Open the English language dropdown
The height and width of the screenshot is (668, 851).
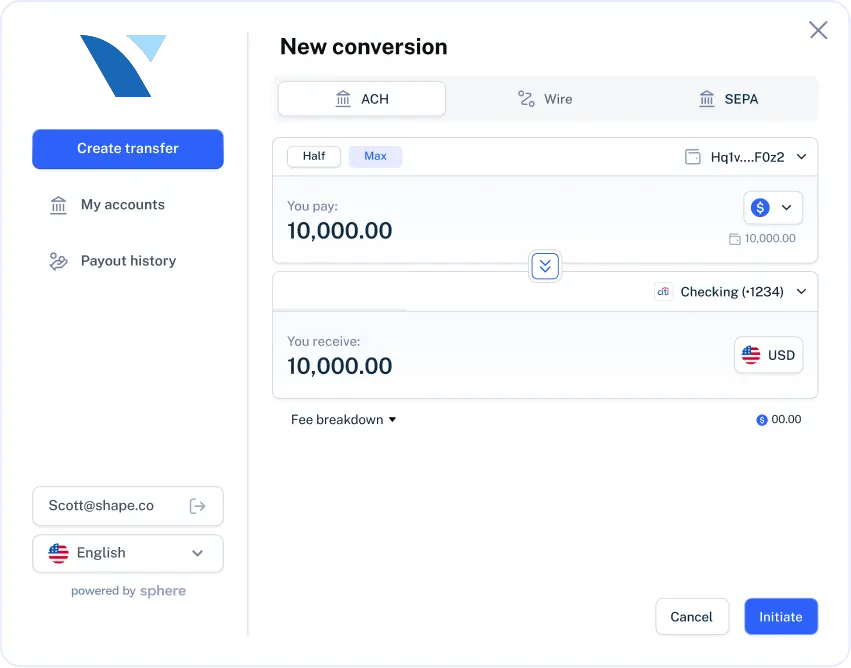point(128,553)
